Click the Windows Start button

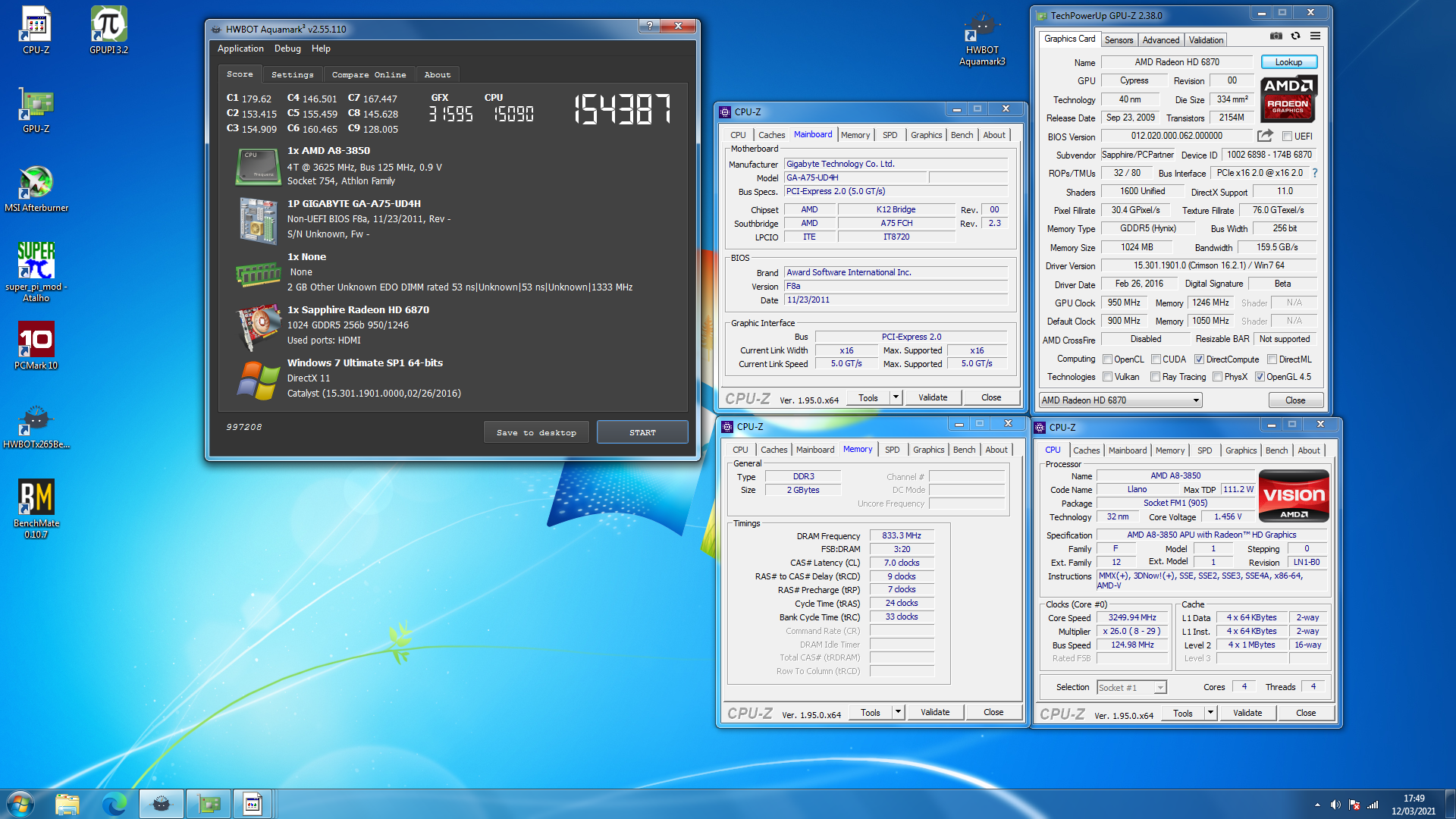[x=20, y=804]
